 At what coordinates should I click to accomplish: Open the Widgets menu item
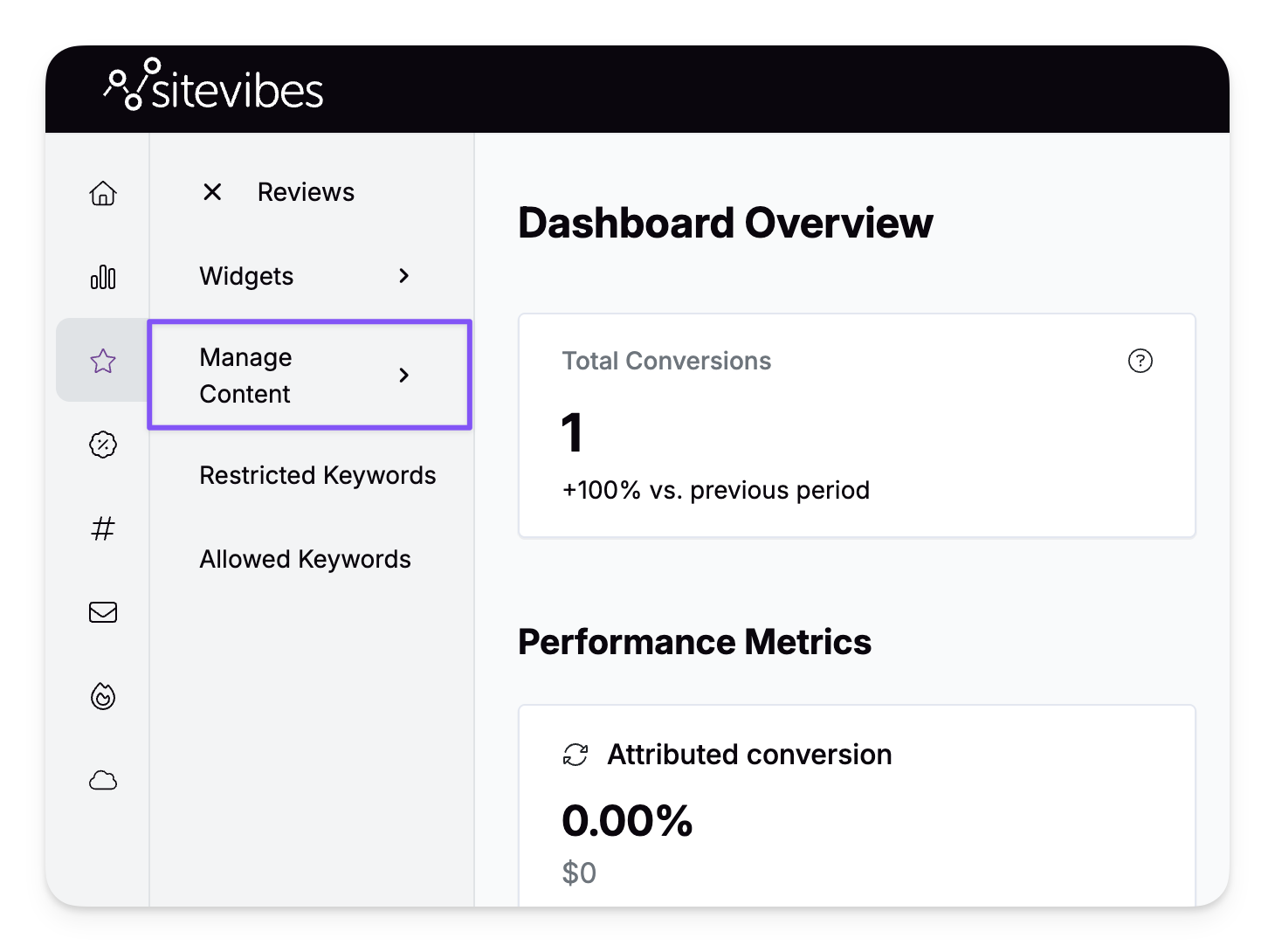click(247, 276)
